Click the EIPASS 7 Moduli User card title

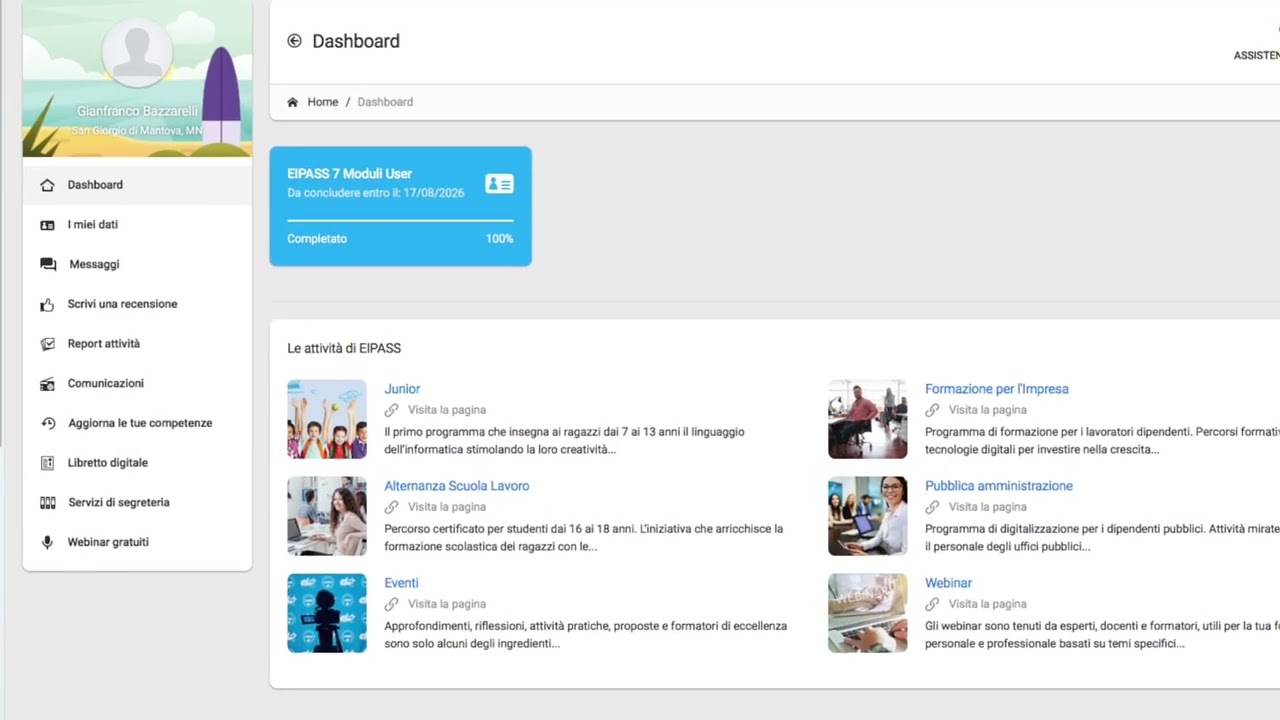pyautogui.click(x=350, y=174)
